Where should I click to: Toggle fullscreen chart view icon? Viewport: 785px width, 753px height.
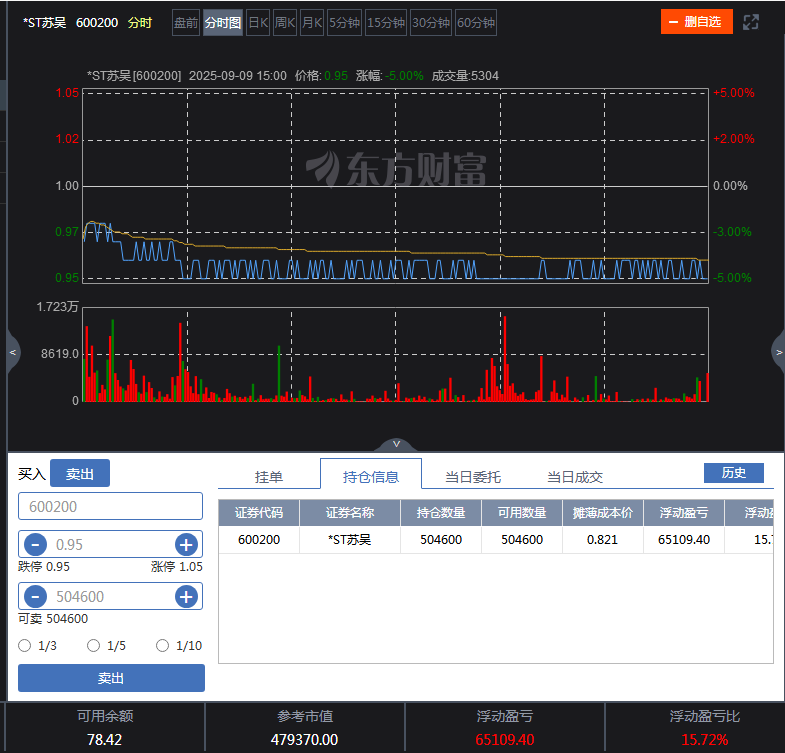pyautogui.click(x=750, y=22)
